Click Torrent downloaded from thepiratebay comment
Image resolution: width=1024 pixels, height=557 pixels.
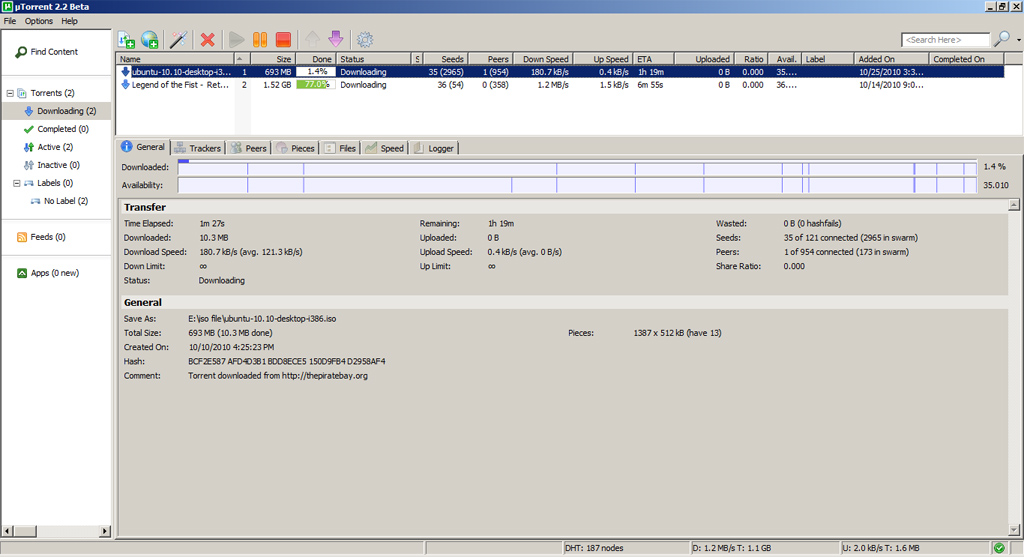coord(278,375)
